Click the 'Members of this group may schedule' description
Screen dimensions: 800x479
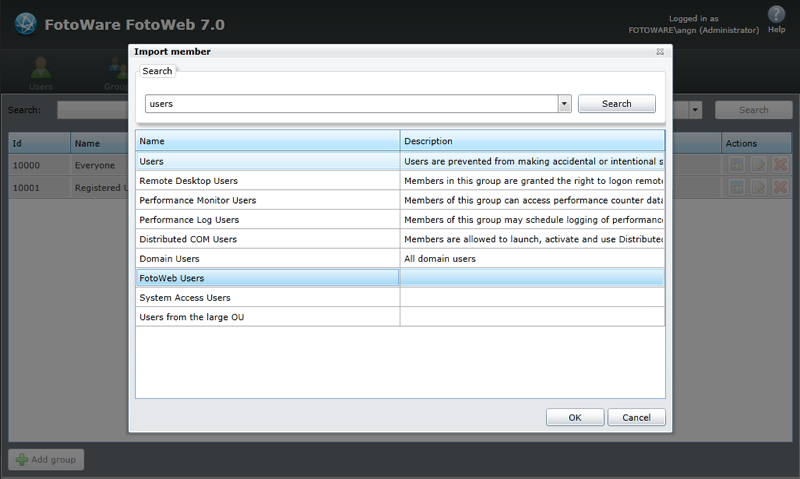click(x=534, y=220)
